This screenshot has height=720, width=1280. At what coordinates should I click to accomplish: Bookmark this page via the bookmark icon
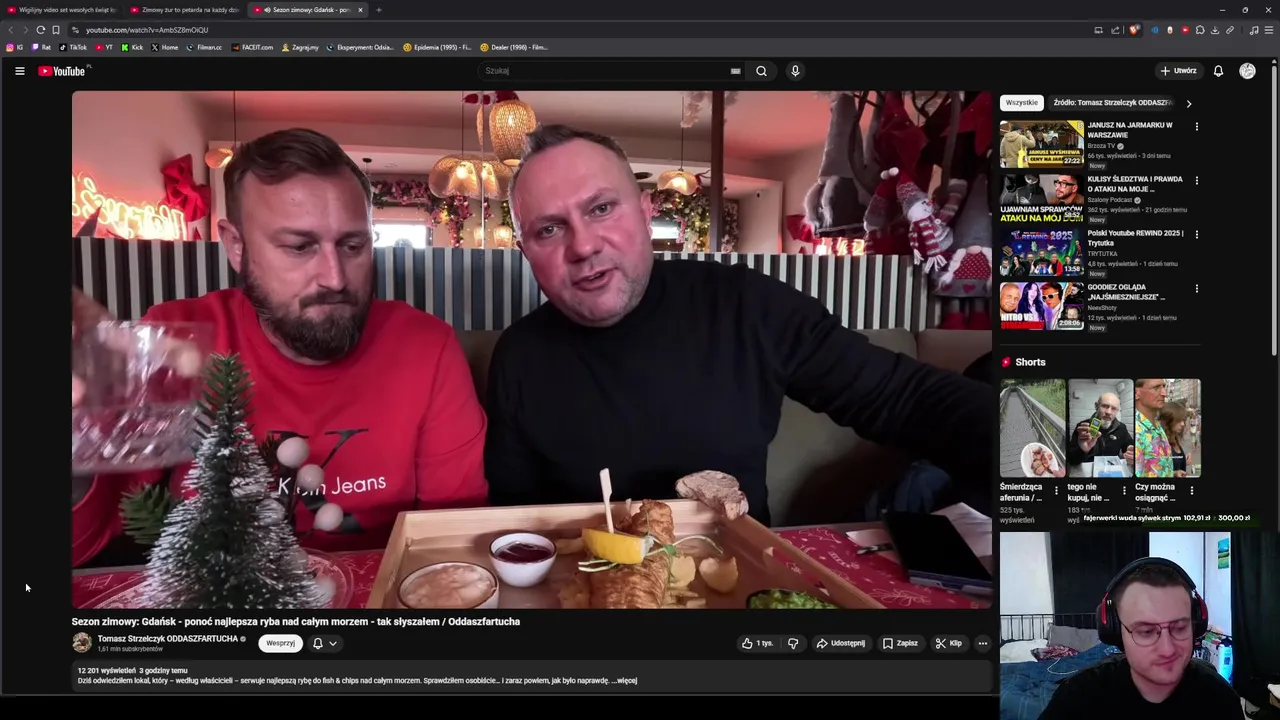pyautogui.click(x=56, y=30)
